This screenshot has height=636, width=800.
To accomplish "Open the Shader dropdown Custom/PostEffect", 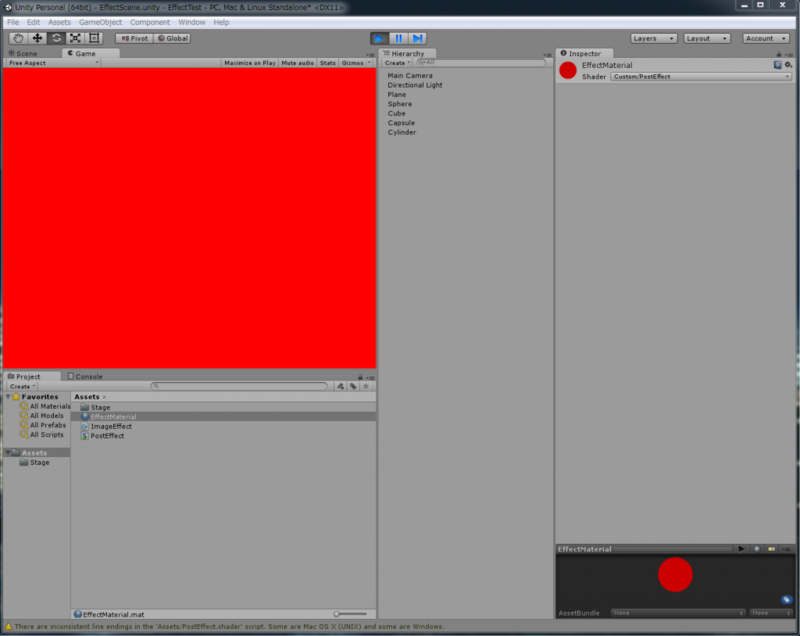I will pyautogui.click(x=701, y=77).
